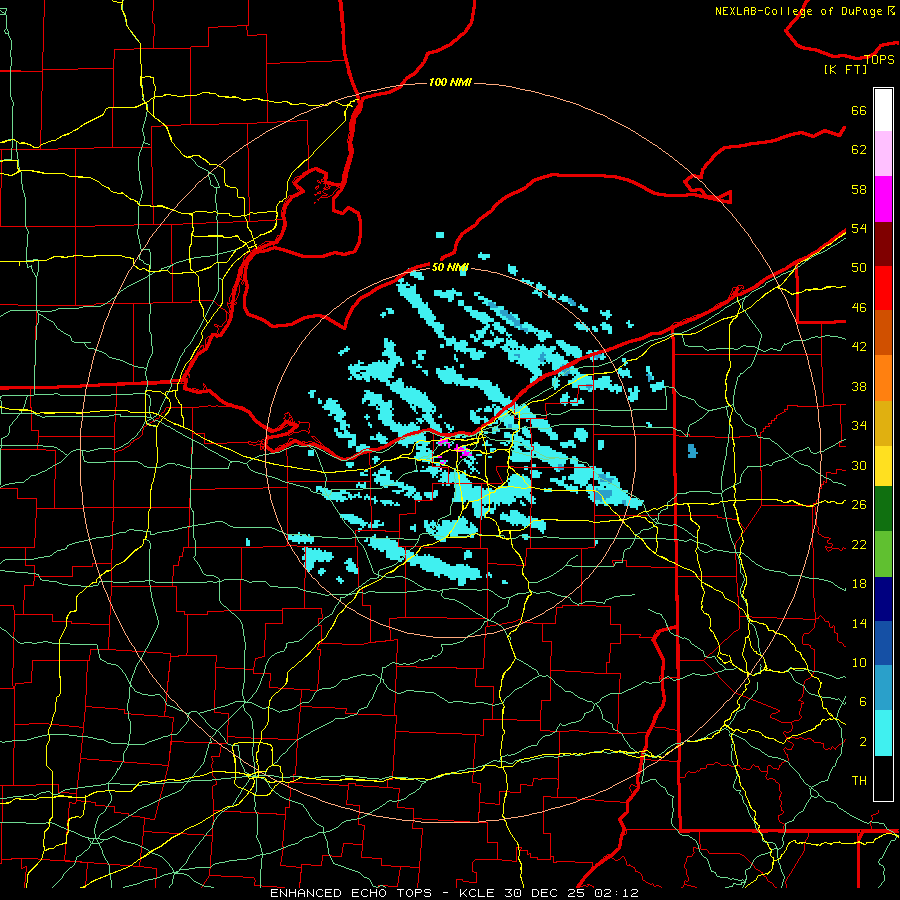Select the 100 NMI range ring label
The image size is (900, 900).
click(x=451, y=82)
